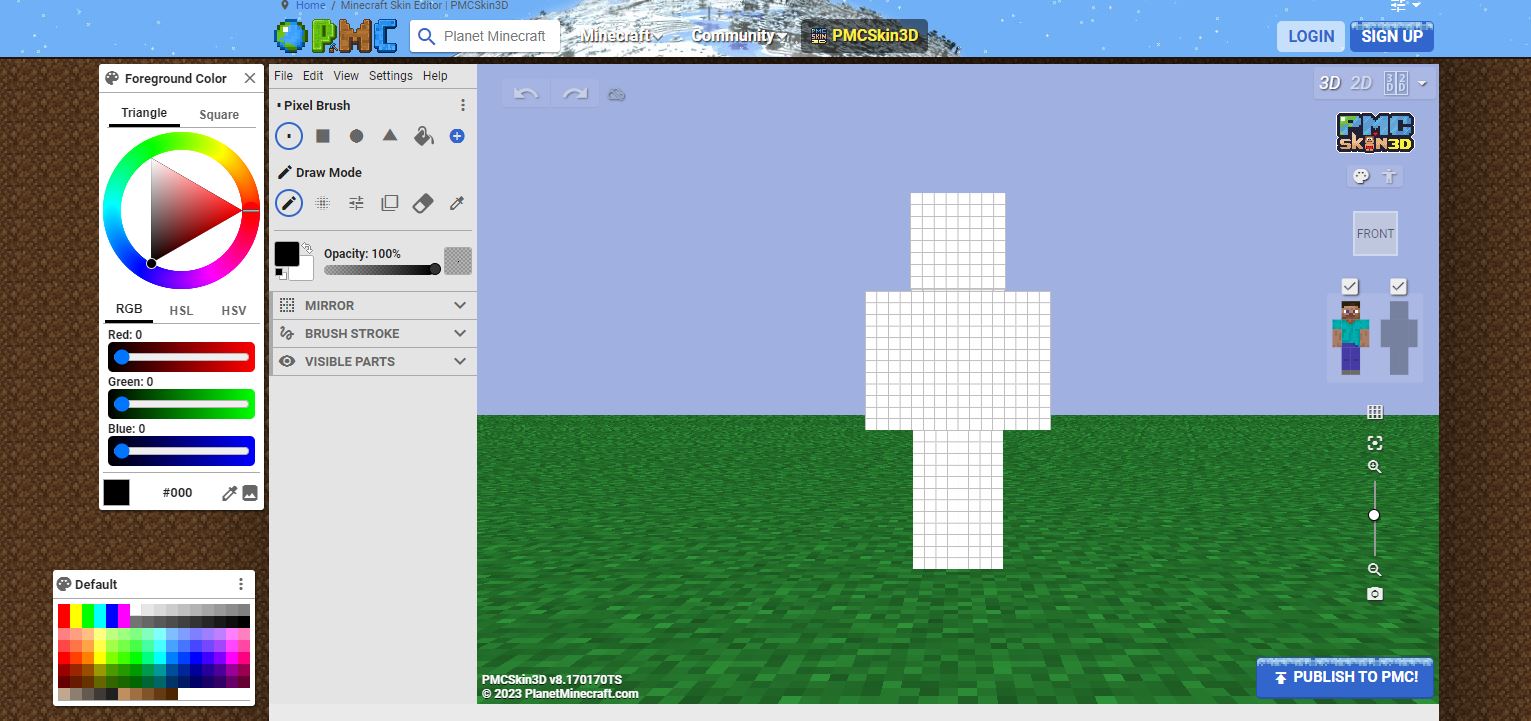Click the Red channel slider
1531x721 pixels.
click(x=181, y=357)
